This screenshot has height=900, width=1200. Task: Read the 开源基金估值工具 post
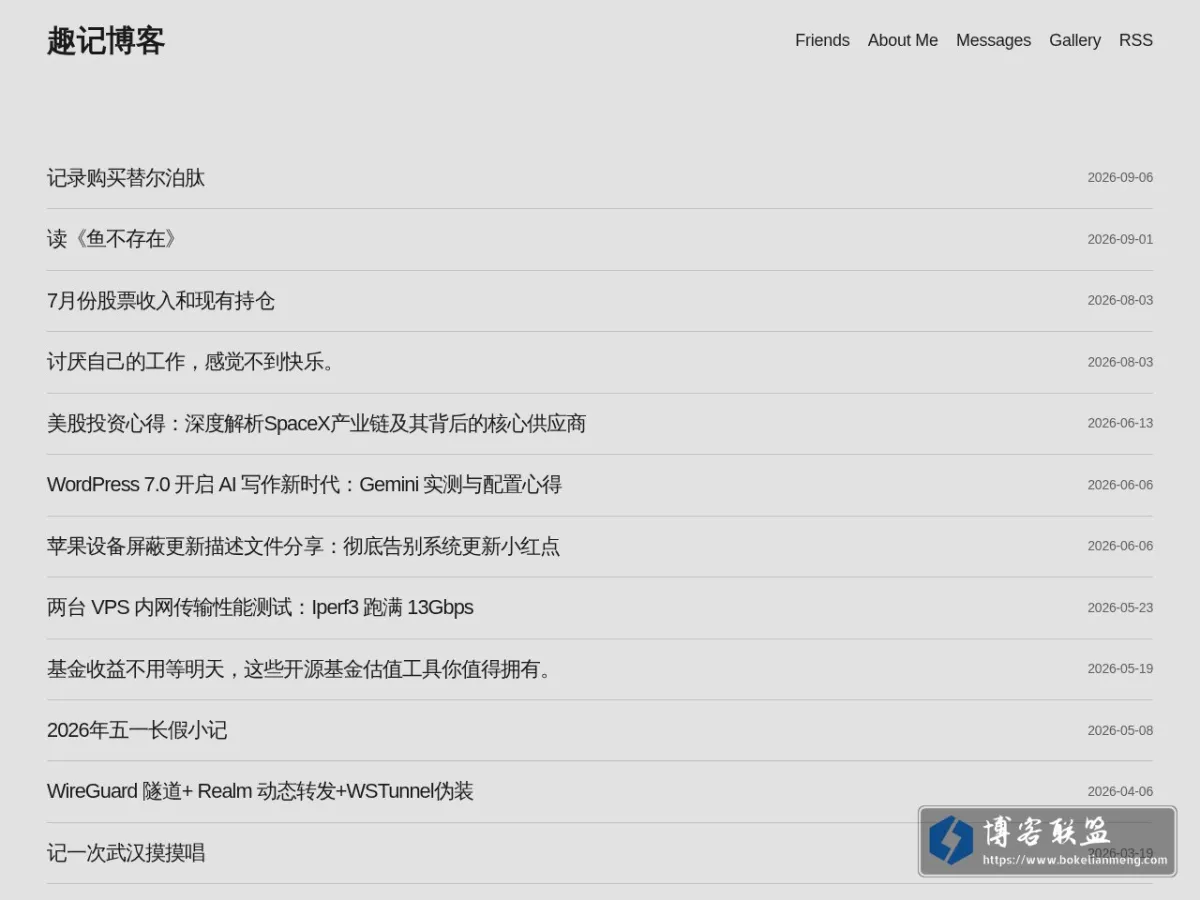[x=299, y=669]
